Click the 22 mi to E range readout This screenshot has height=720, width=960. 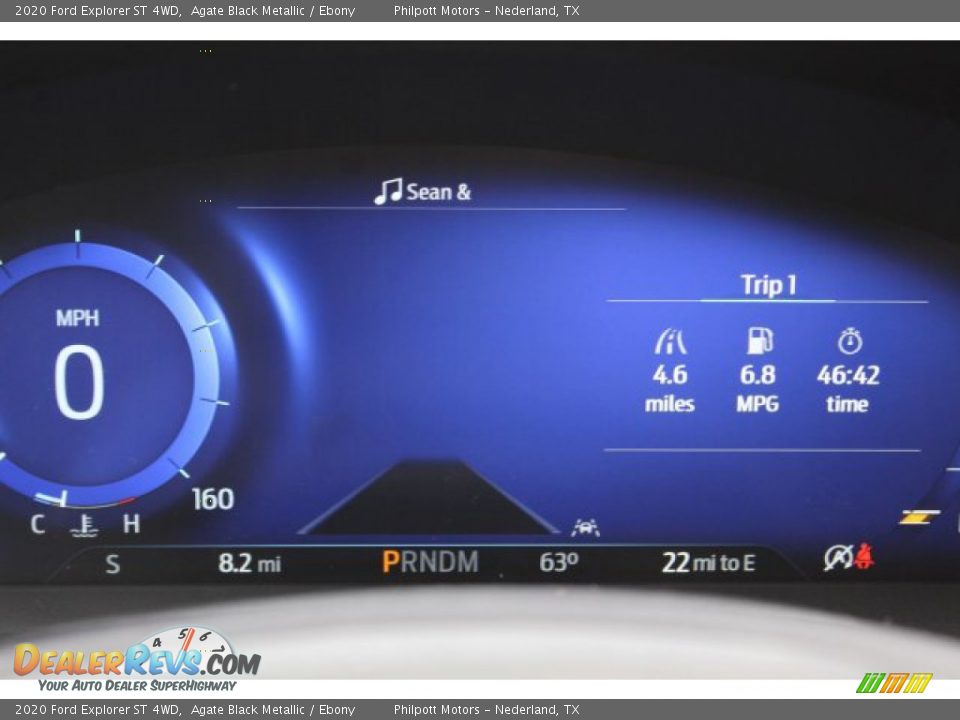pos(708,563)
